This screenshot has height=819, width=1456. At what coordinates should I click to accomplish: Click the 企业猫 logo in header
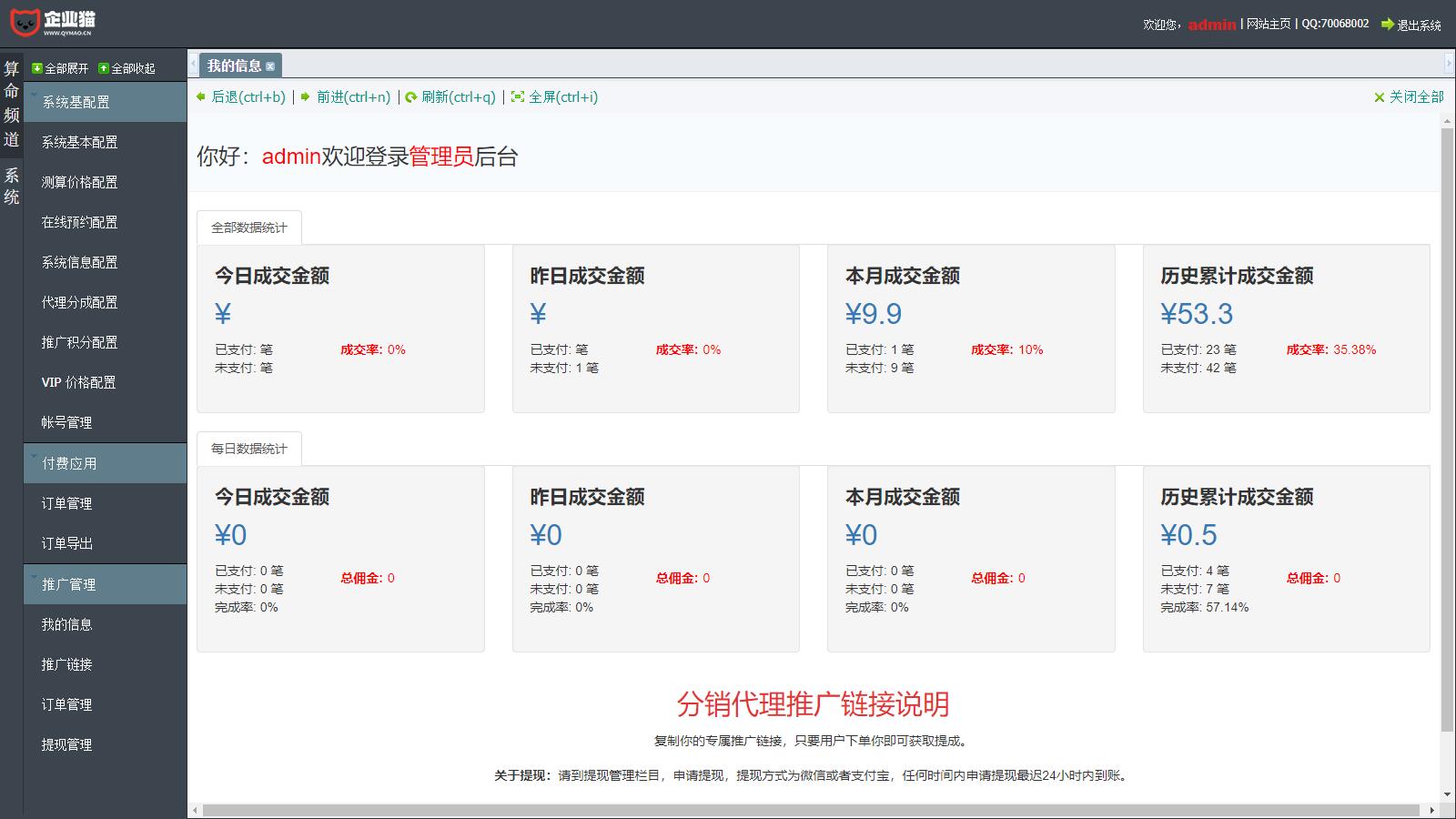point(53,22)
